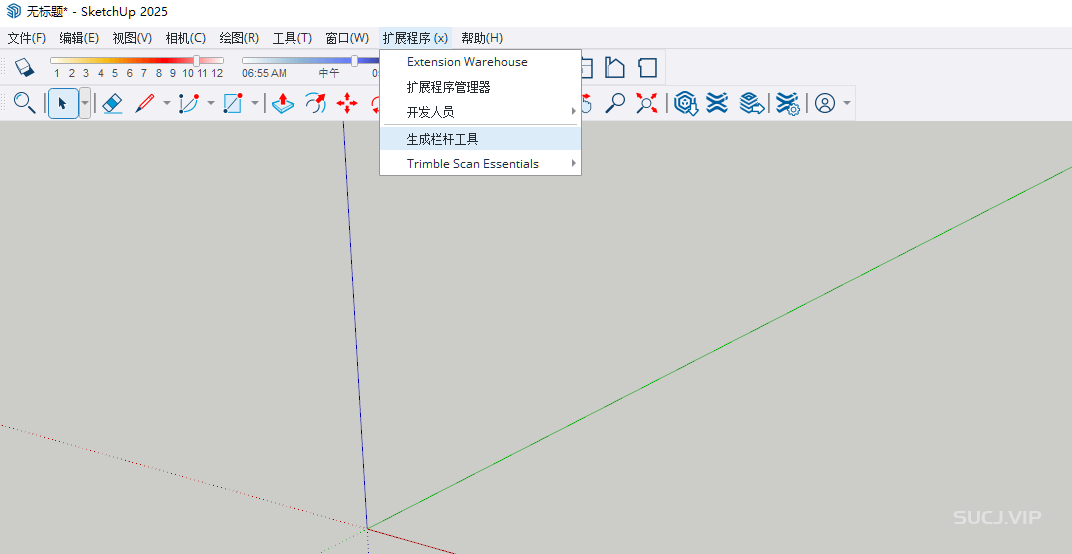Activate the Select arrow tool
Screen dimensions: 1072x554
click(63, 103)
